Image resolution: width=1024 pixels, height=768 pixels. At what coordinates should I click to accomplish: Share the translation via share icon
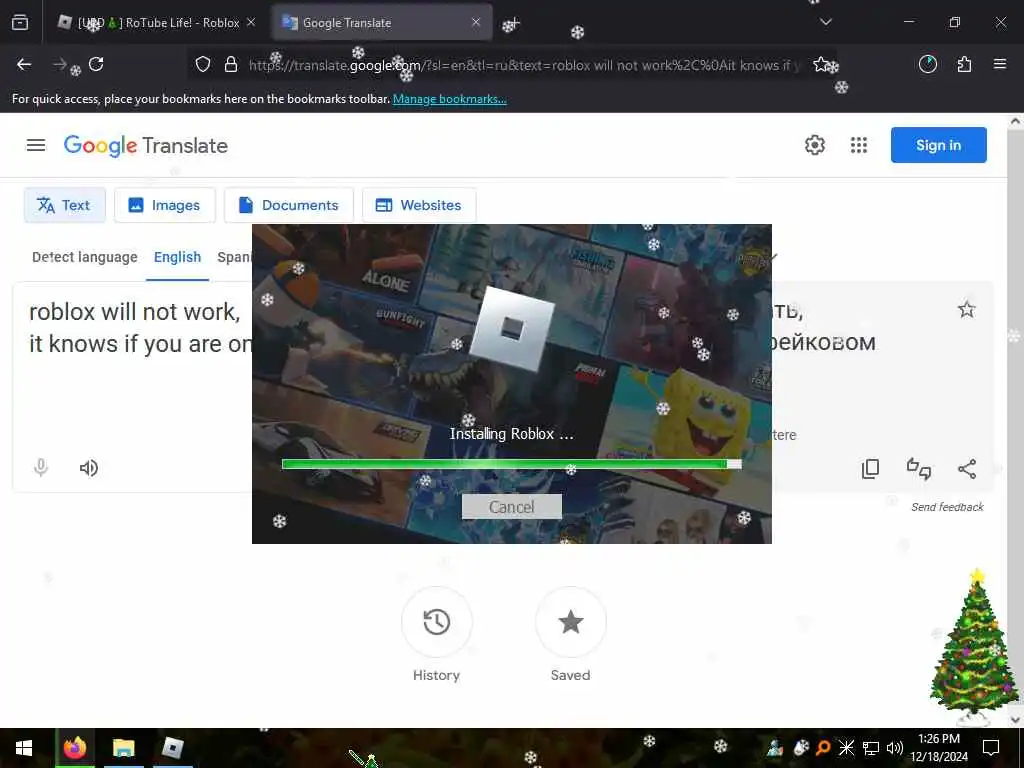pyautogui.click(x=967, y=469)
